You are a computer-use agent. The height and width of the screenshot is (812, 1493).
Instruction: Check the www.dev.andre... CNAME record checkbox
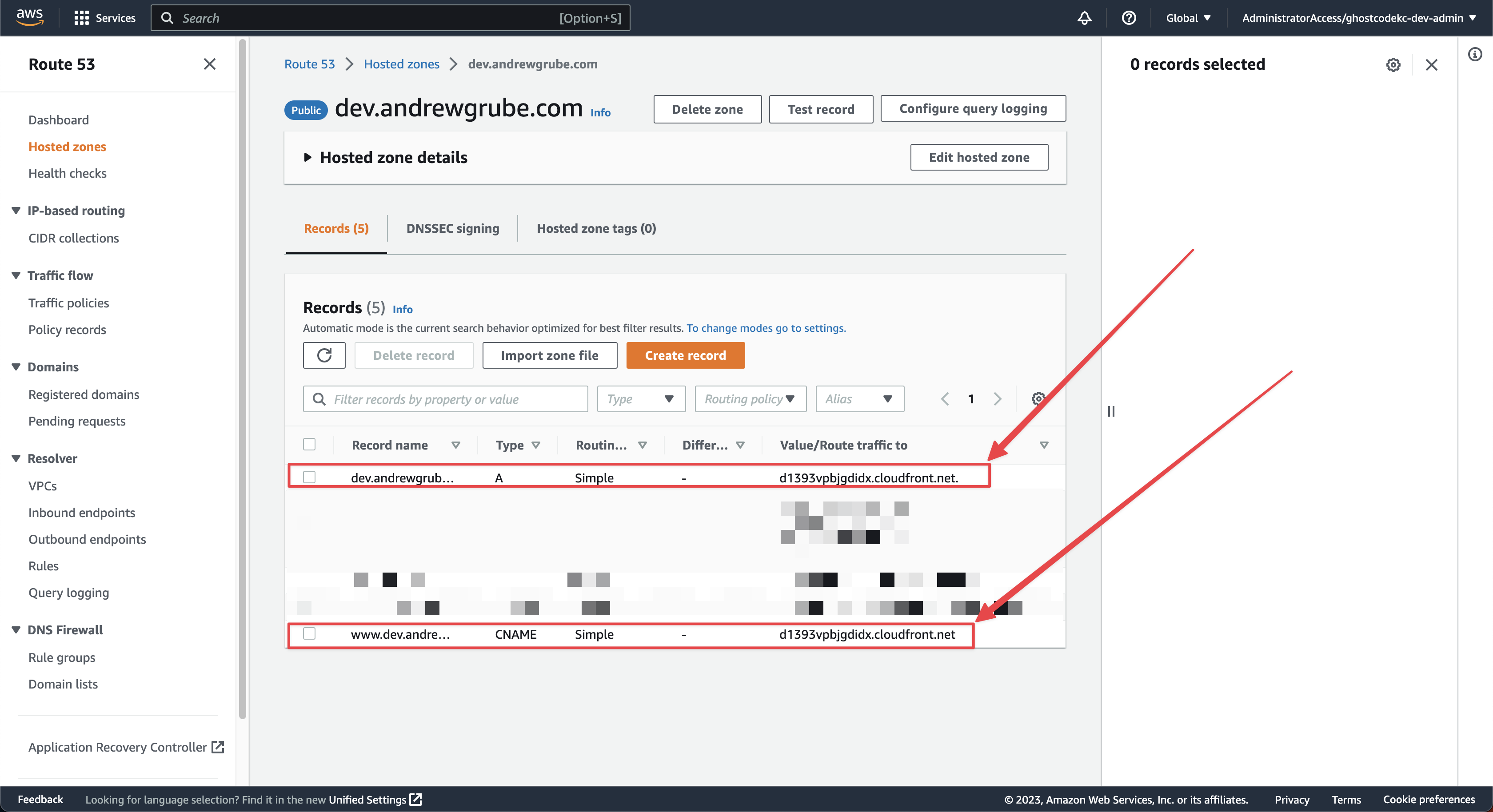(310, 633)
